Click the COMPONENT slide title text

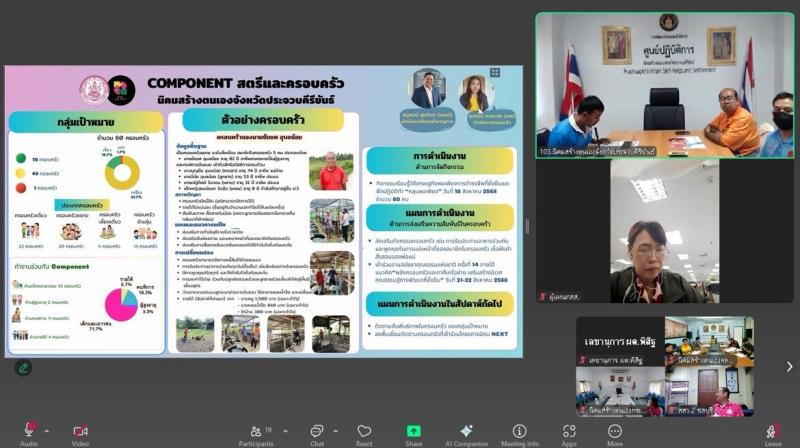(x=245, y=83)
